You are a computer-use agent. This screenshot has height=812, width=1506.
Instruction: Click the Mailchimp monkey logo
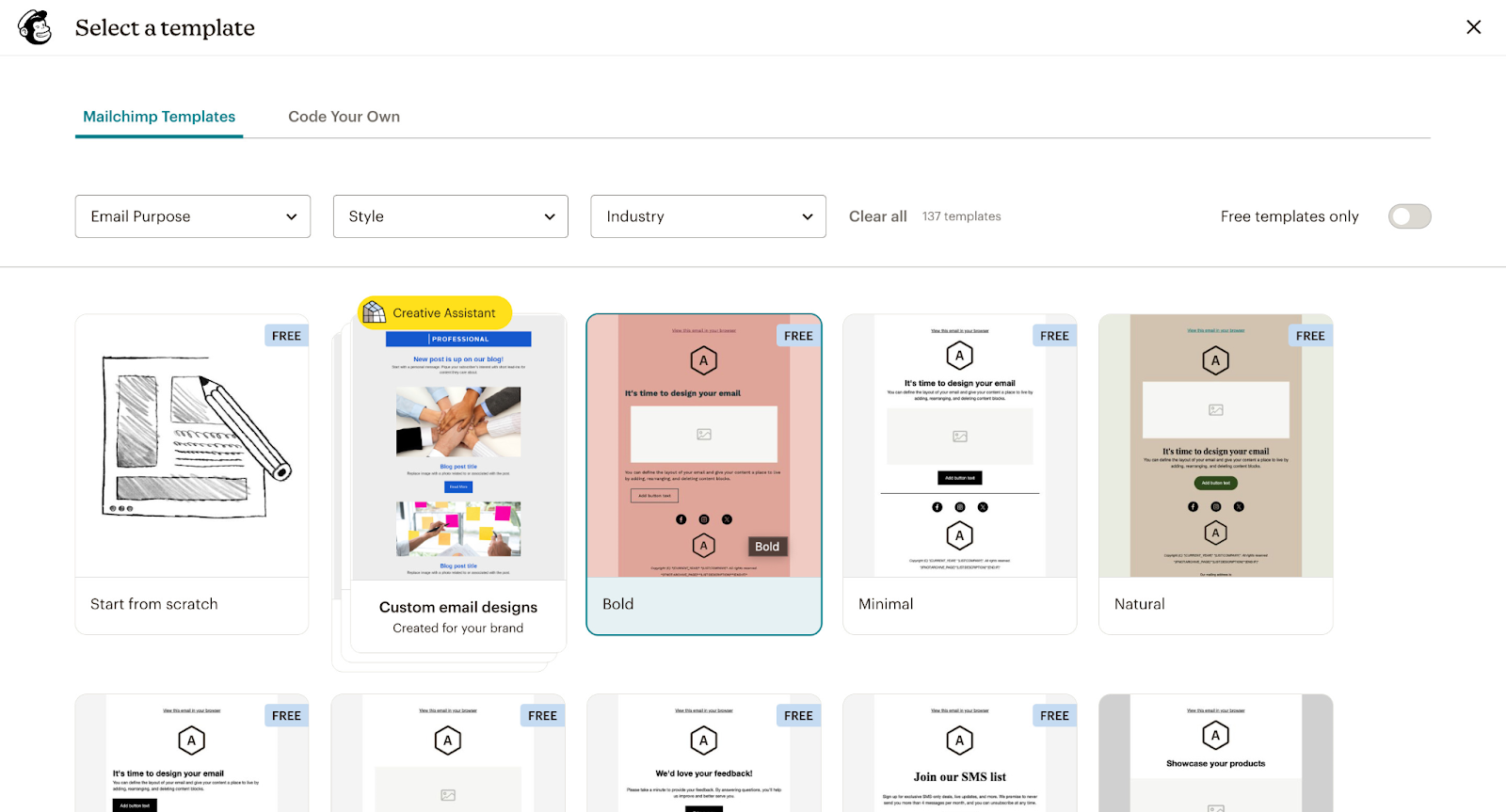36,27
